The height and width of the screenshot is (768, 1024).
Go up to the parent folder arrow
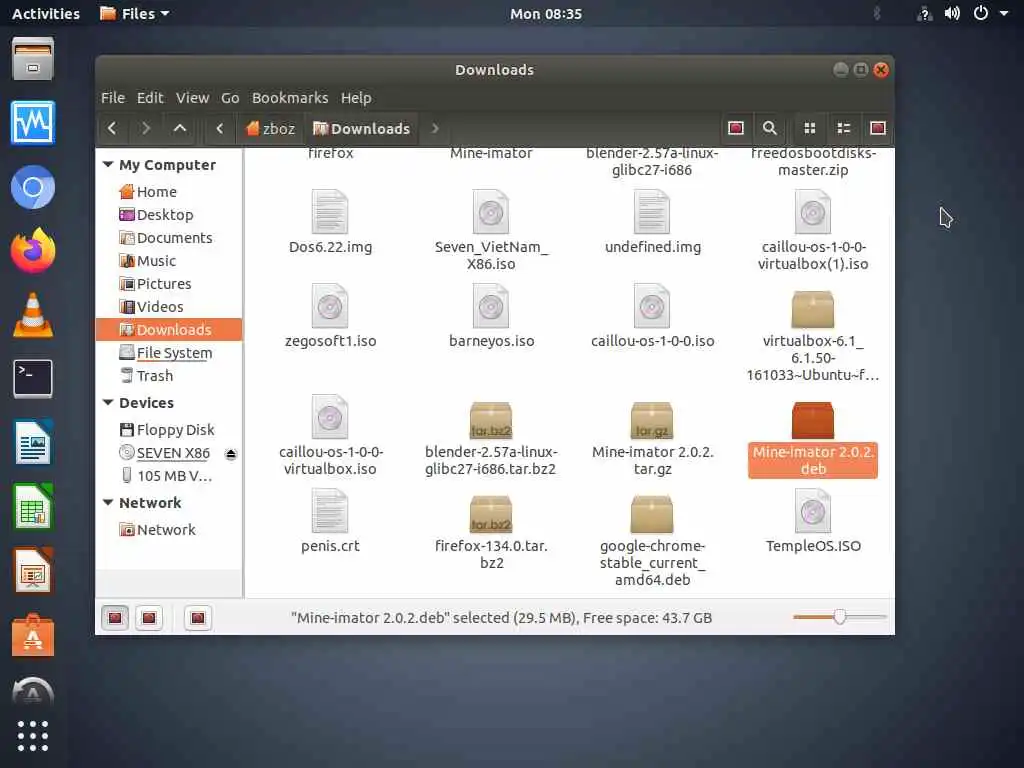click(180, 129)
